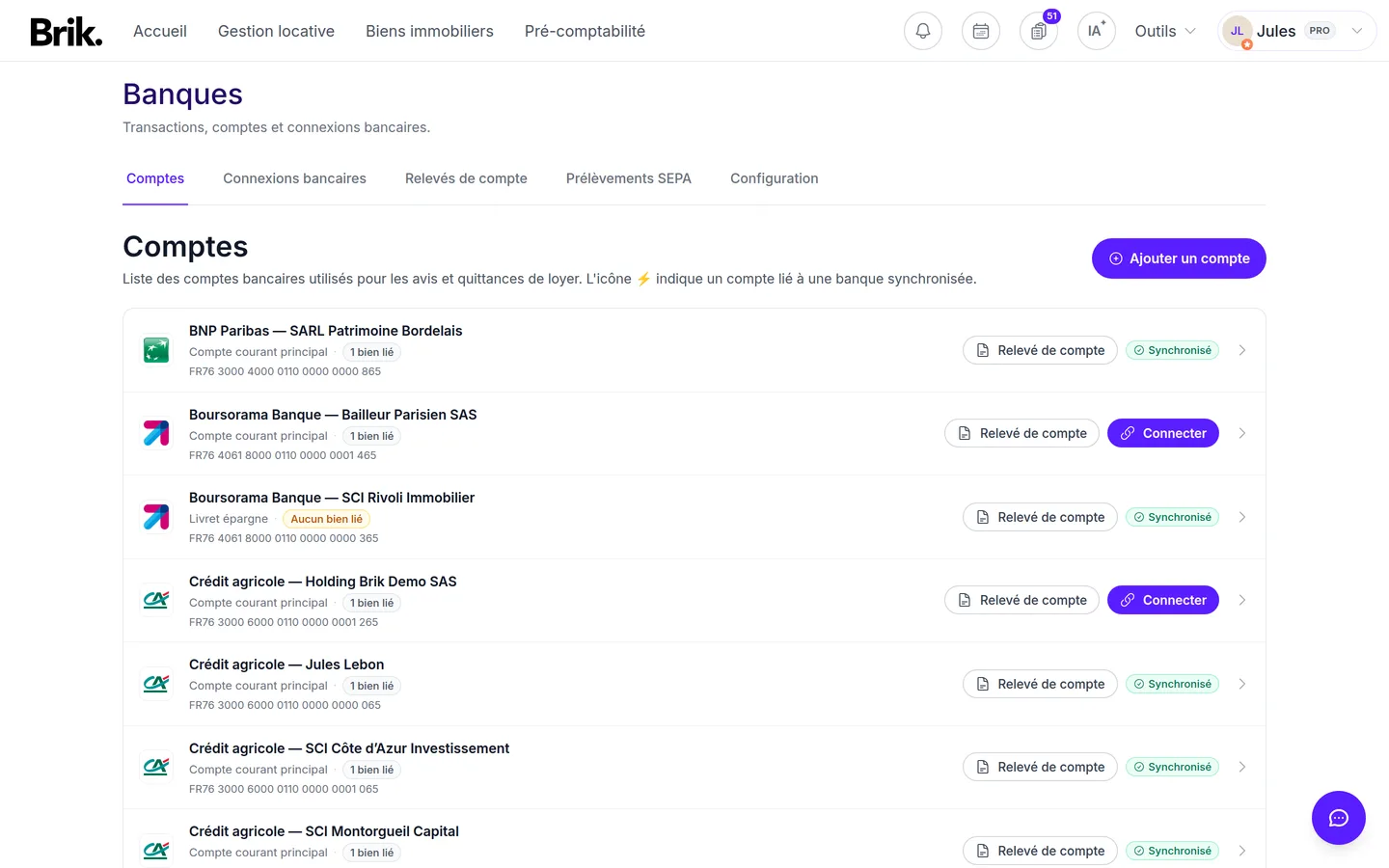Open the IA assistant icon

1097,31
